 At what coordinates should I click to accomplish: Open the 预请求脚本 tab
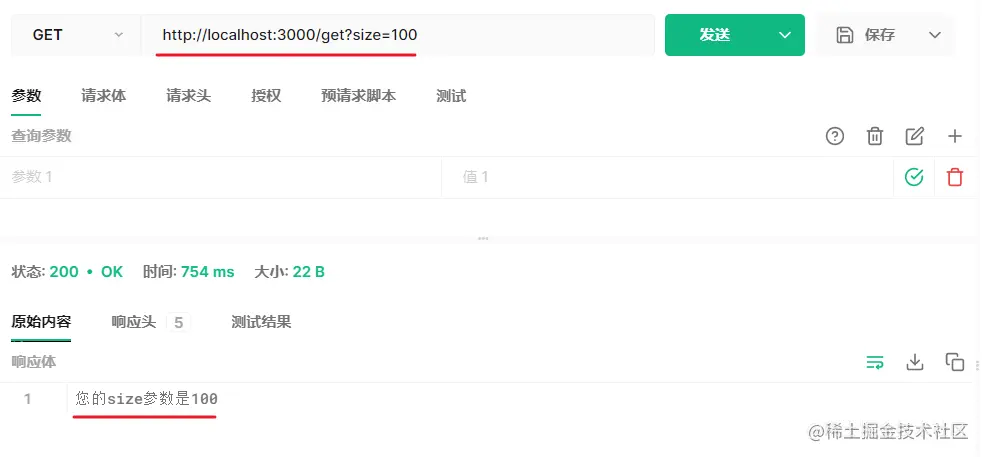pos(358,96)
